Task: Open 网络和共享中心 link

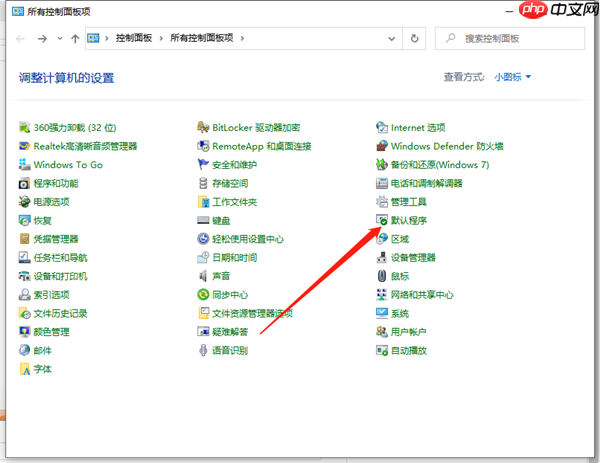Action: click(x=422, y=295)
